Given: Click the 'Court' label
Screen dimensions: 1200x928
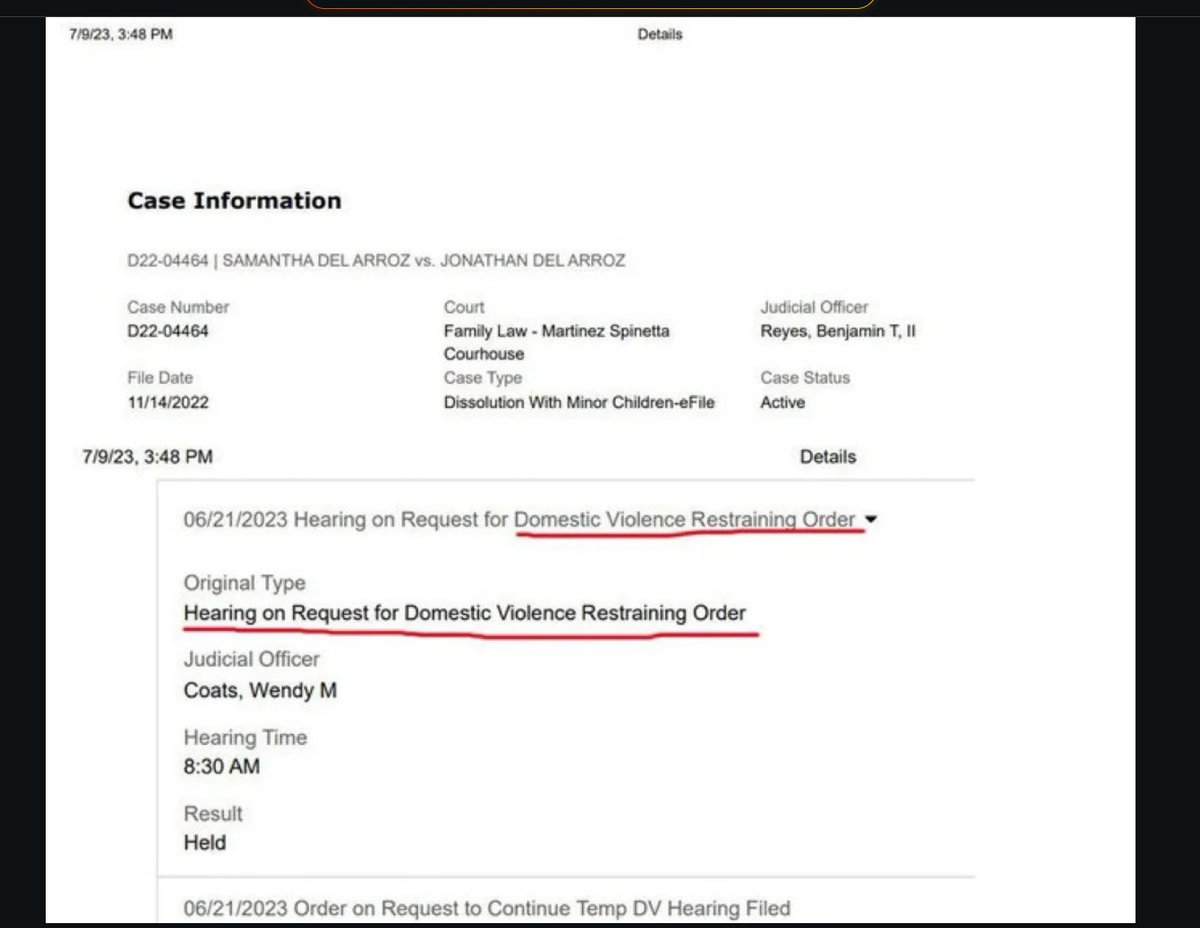Looking at the screenshot, I should (x=464, y=307).
